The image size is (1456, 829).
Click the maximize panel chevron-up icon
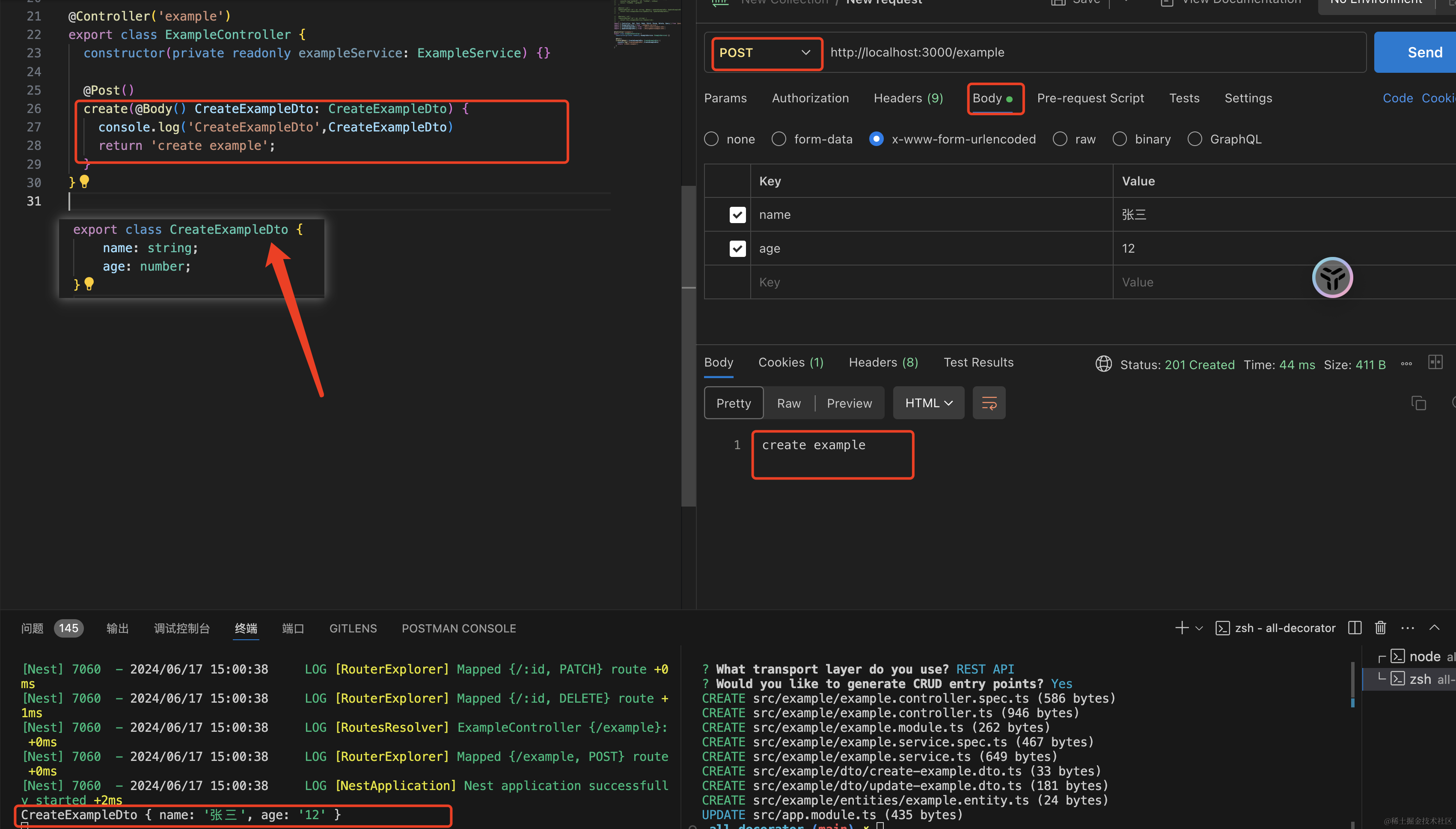point(1434,628)
